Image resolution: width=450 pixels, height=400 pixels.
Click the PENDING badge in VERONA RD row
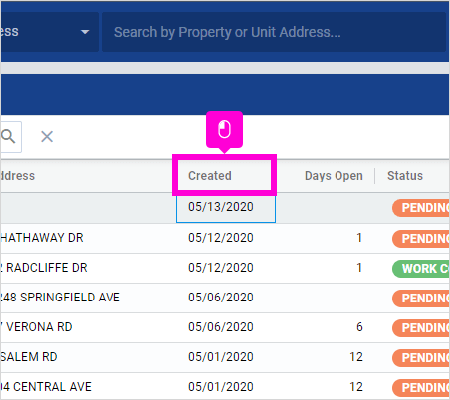click(x=421, y=328)
